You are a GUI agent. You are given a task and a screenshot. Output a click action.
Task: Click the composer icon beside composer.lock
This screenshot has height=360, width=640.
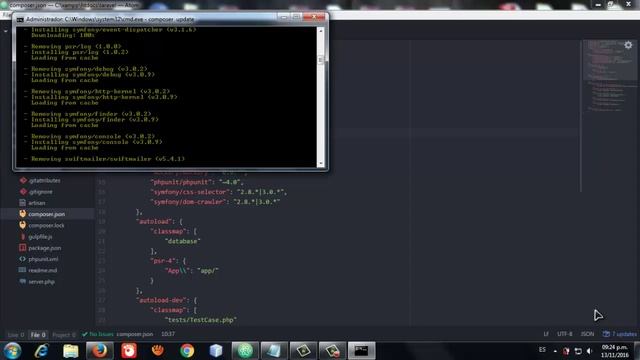[22, 225]
